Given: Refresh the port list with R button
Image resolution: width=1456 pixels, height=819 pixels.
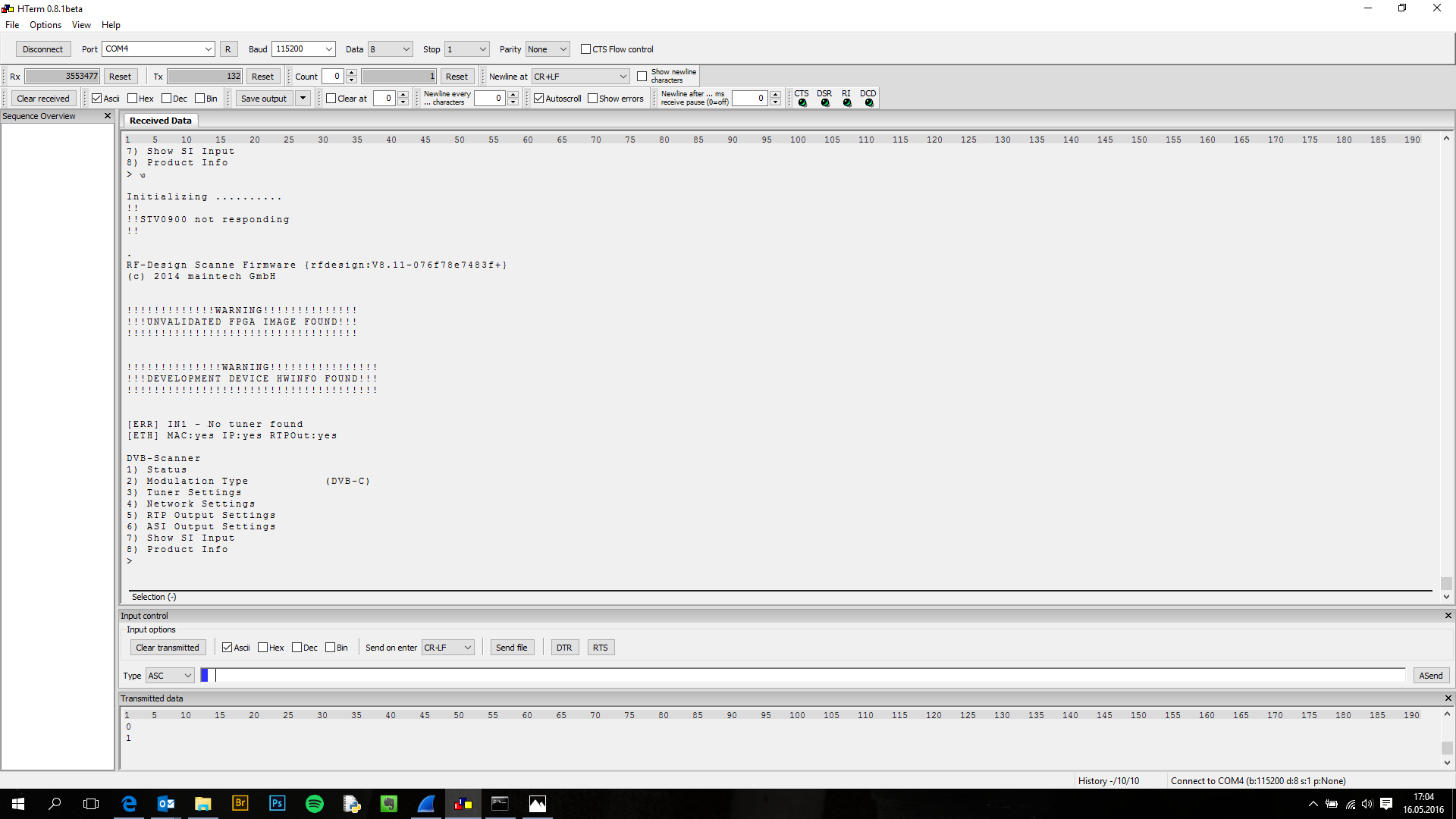Looking at the screenshot, I should click(x=227, y=49).
